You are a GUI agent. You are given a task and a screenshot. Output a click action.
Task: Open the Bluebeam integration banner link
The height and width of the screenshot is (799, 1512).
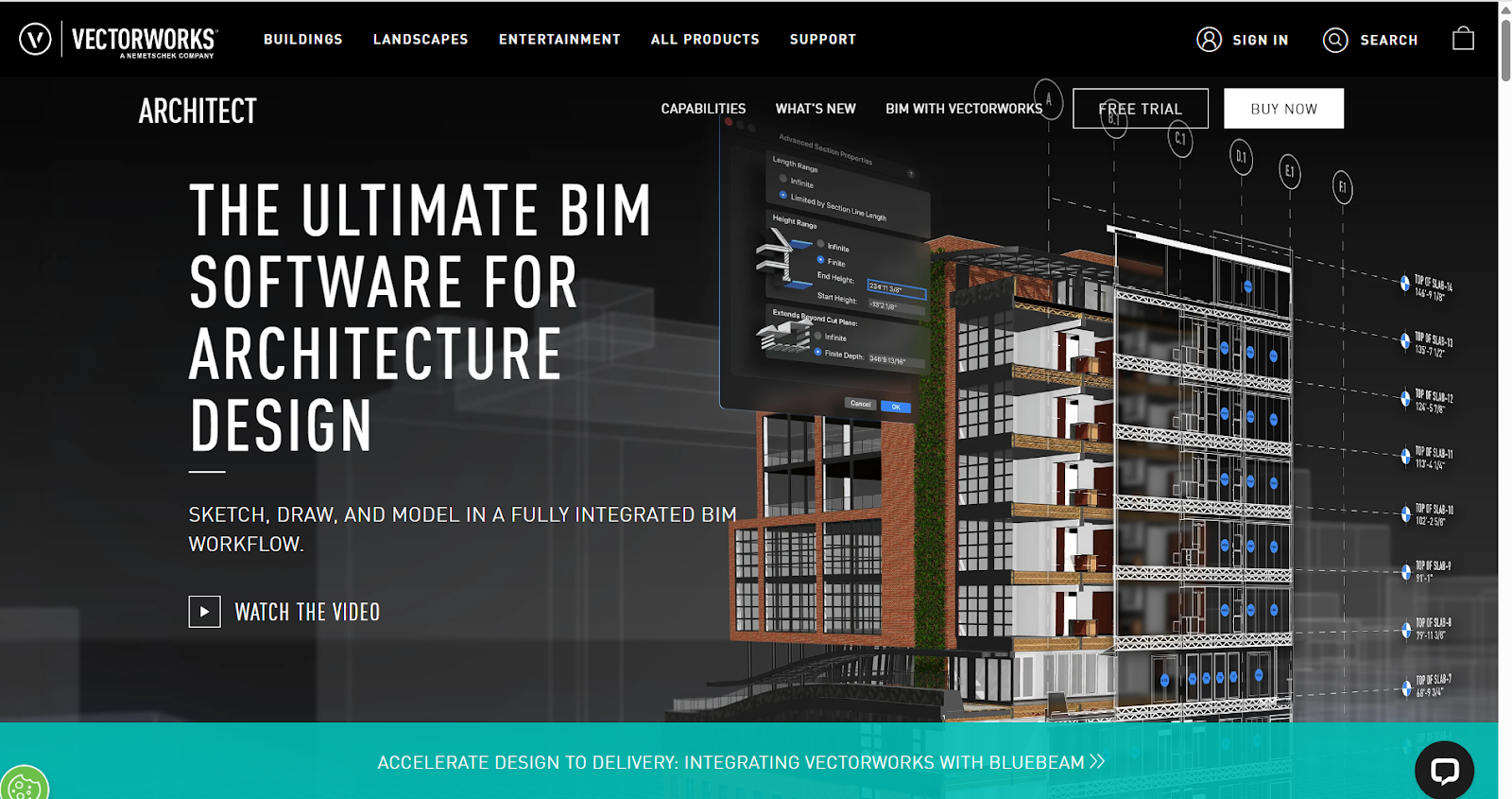741,762
